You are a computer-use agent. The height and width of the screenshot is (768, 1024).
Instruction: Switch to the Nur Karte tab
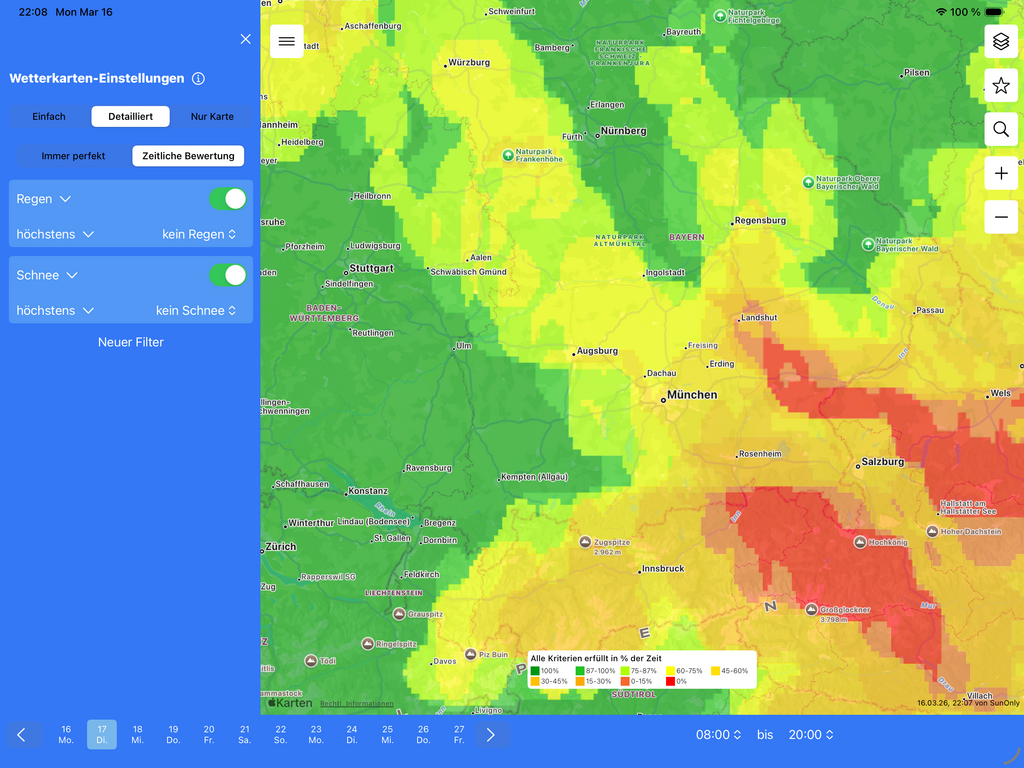point(212,117)
